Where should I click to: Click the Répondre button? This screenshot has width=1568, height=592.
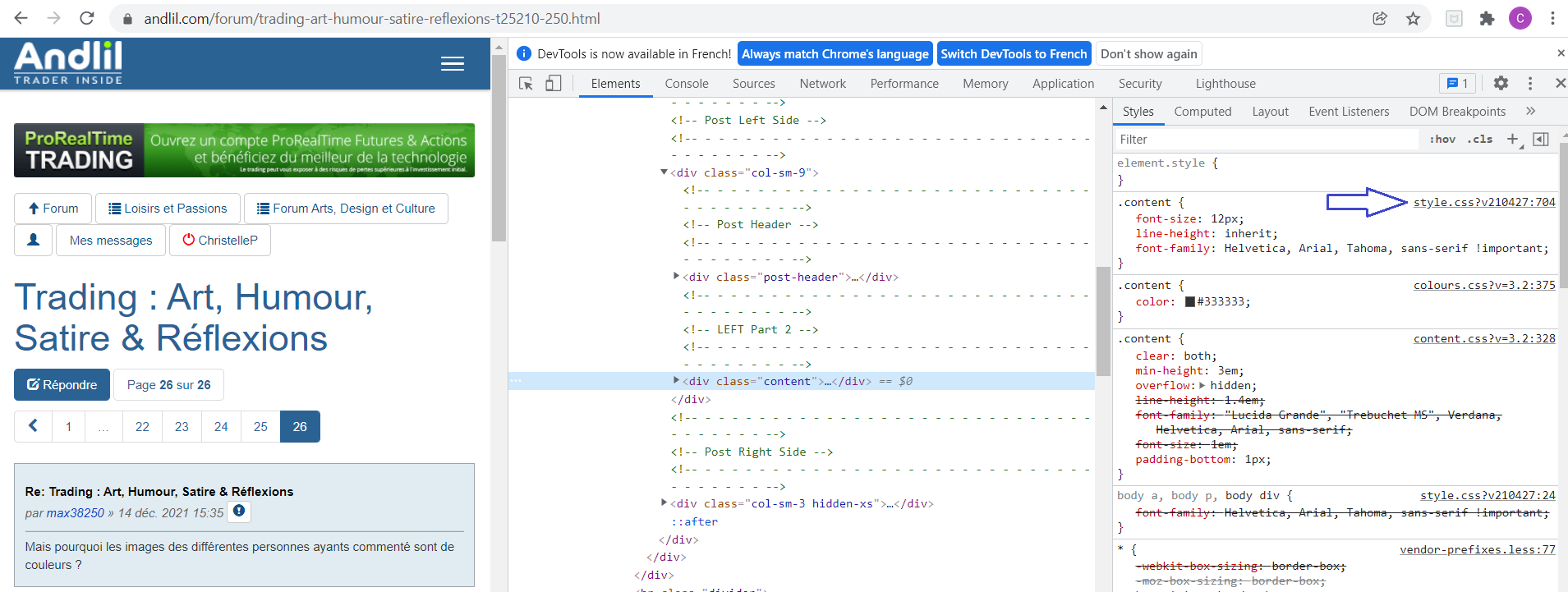pyautogui.click(x=62, y=385)
